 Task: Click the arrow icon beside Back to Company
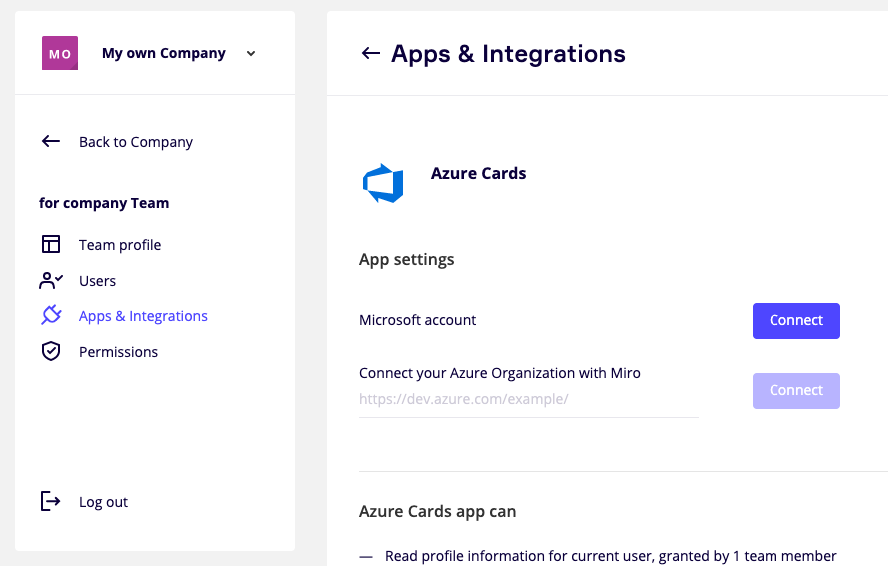pos(51,142)
